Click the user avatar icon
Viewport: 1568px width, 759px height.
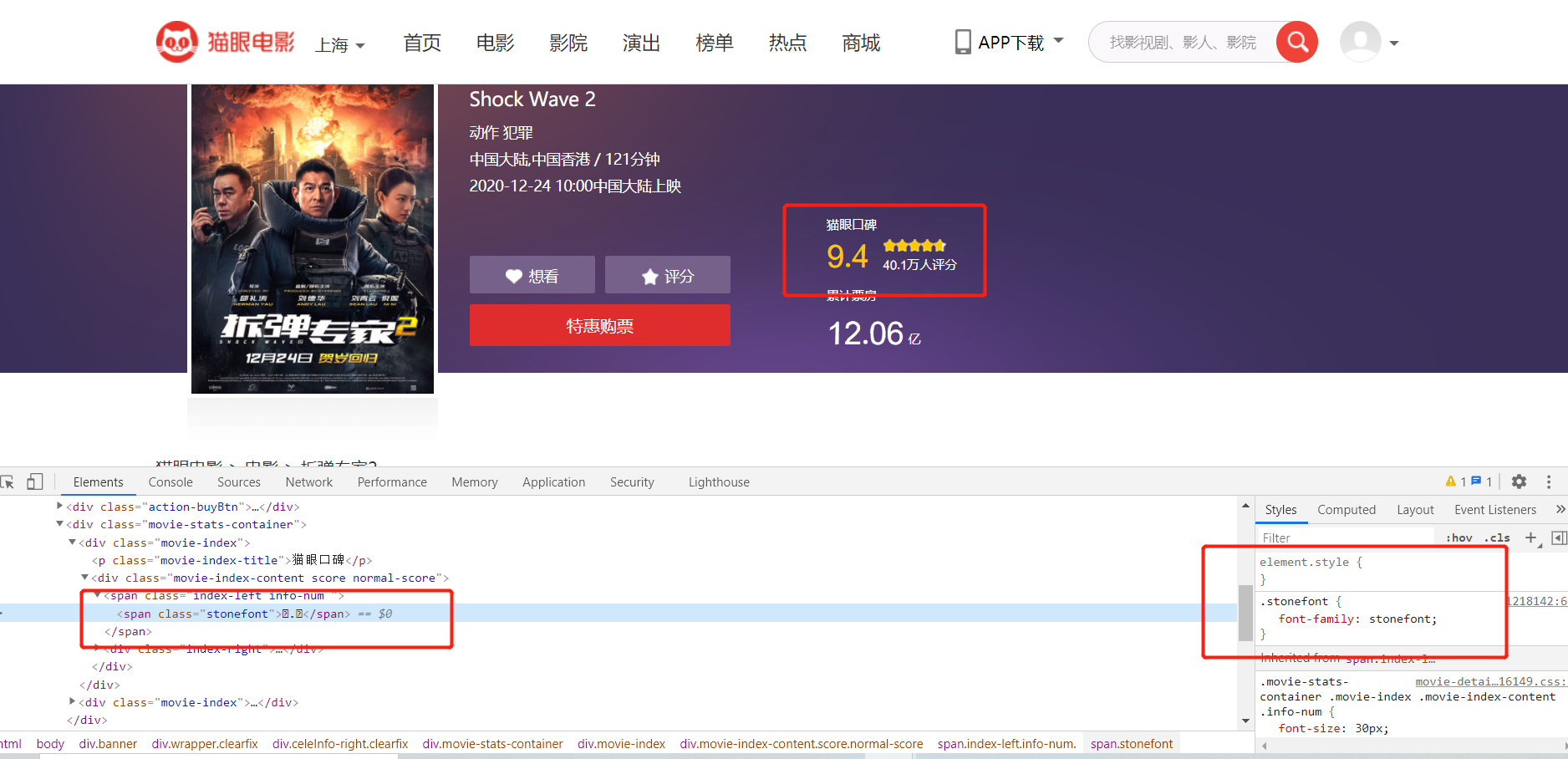(1360, 42)
